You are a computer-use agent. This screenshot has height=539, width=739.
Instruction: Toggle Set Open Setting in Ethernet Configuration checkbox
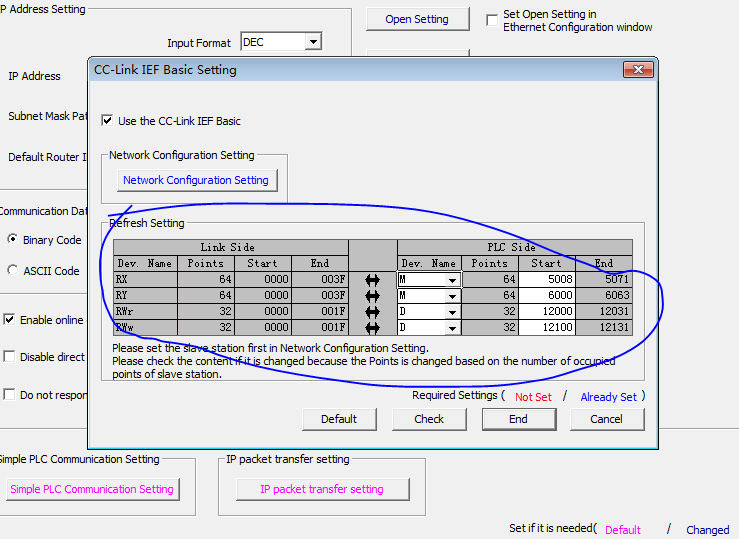tap(492, 20)
